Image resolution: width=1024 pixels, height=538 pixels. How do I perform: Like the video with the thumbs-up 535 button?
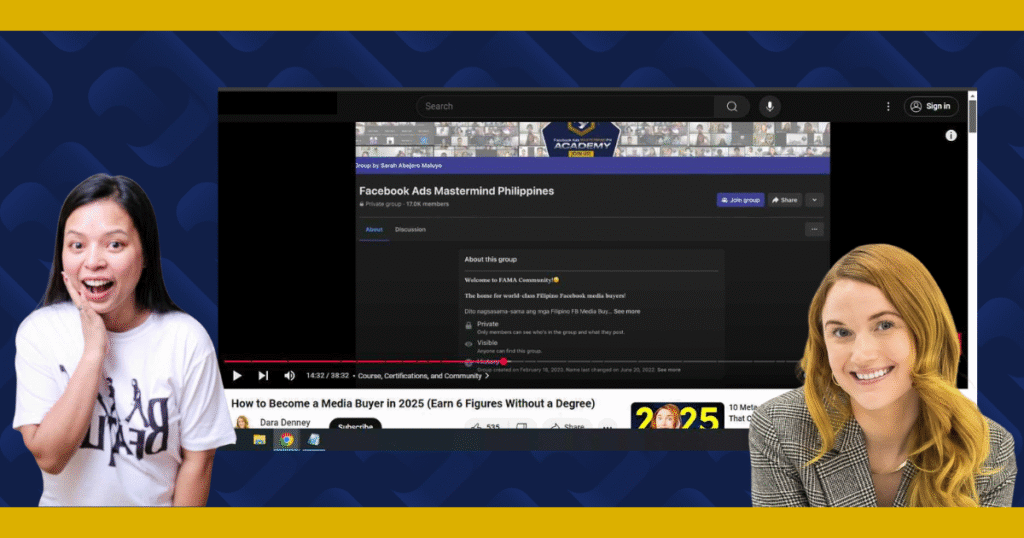[x=485, y=426]
